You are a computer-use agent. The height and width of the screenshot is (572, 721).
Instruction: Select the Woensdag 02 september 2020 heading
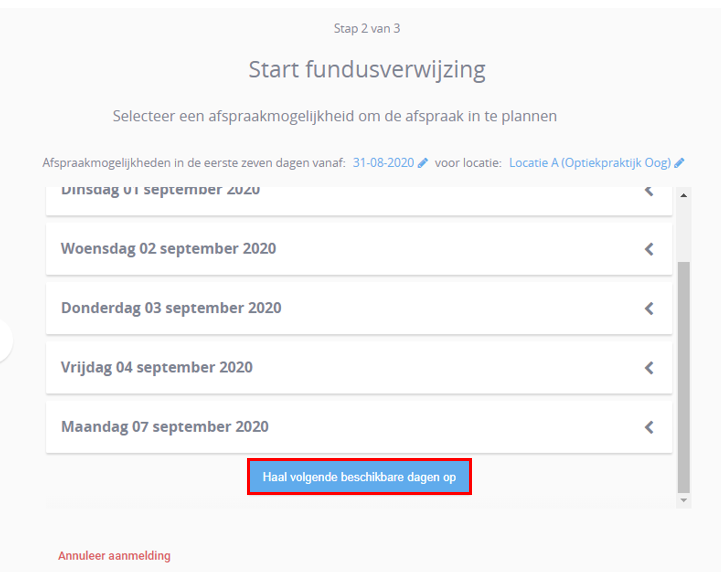point(168,249)
